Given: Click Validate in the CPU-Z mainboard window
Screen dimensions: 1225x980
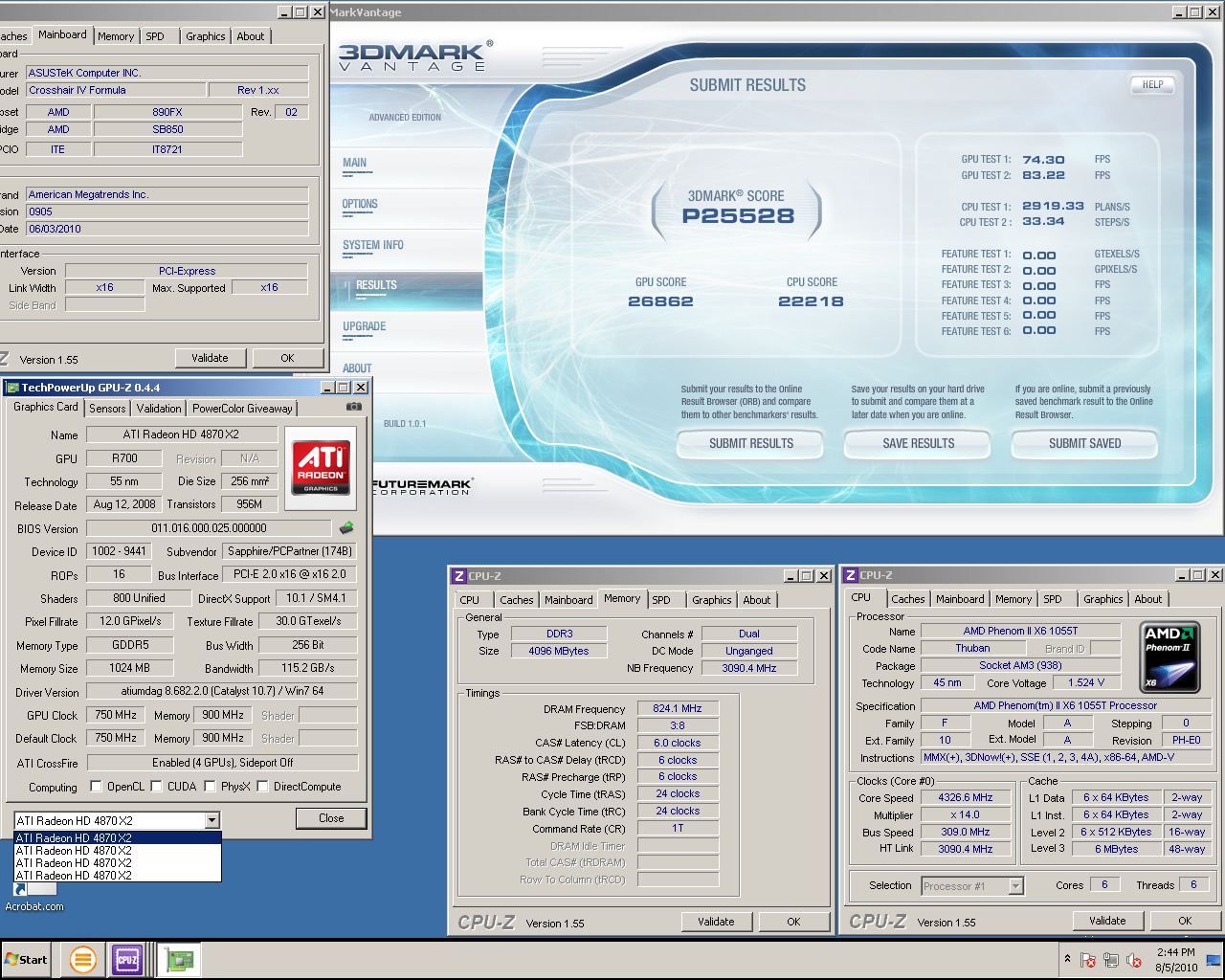Looking at the screenshot, I should 211,358.
